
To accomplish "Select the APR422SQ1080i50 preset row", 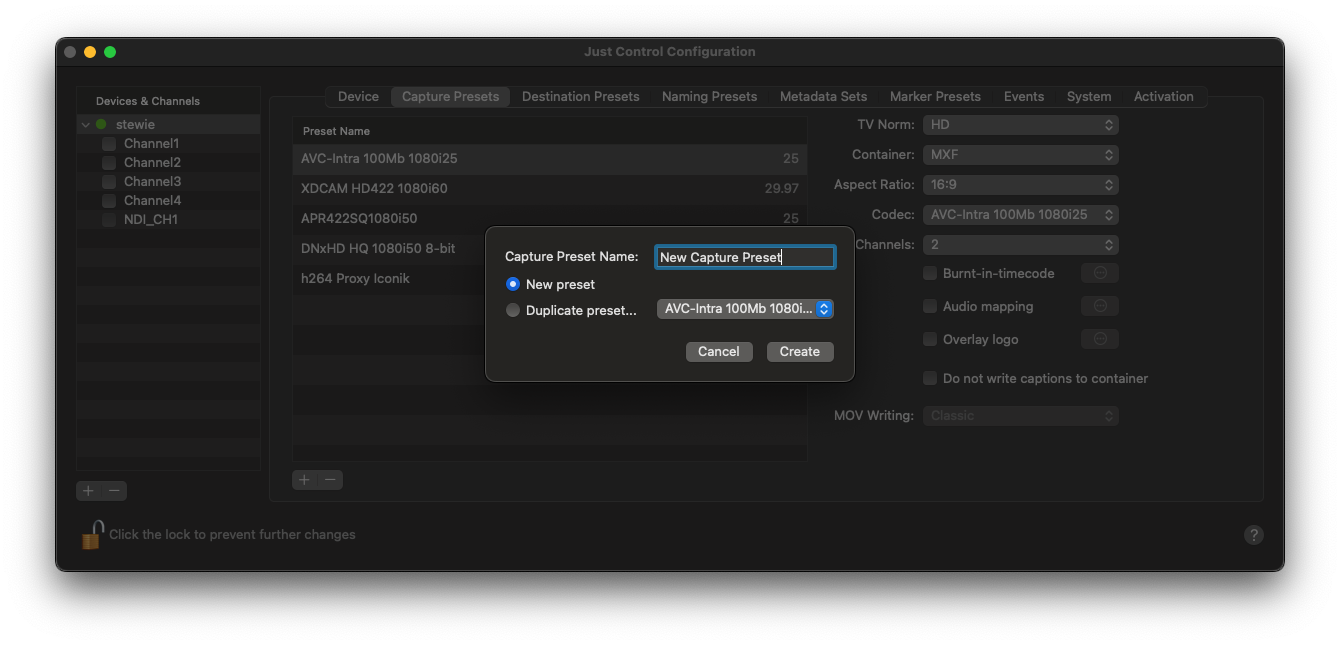I will click(550, 218).
